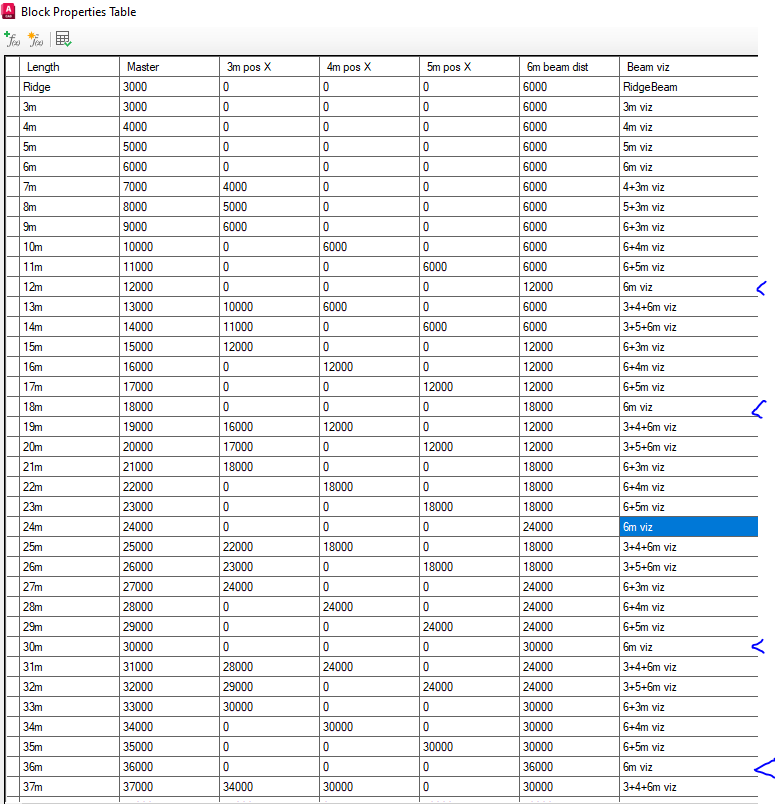The width and height of the screenshot is (775, 804).
Task: Select the Master column header
Action: 169,67
